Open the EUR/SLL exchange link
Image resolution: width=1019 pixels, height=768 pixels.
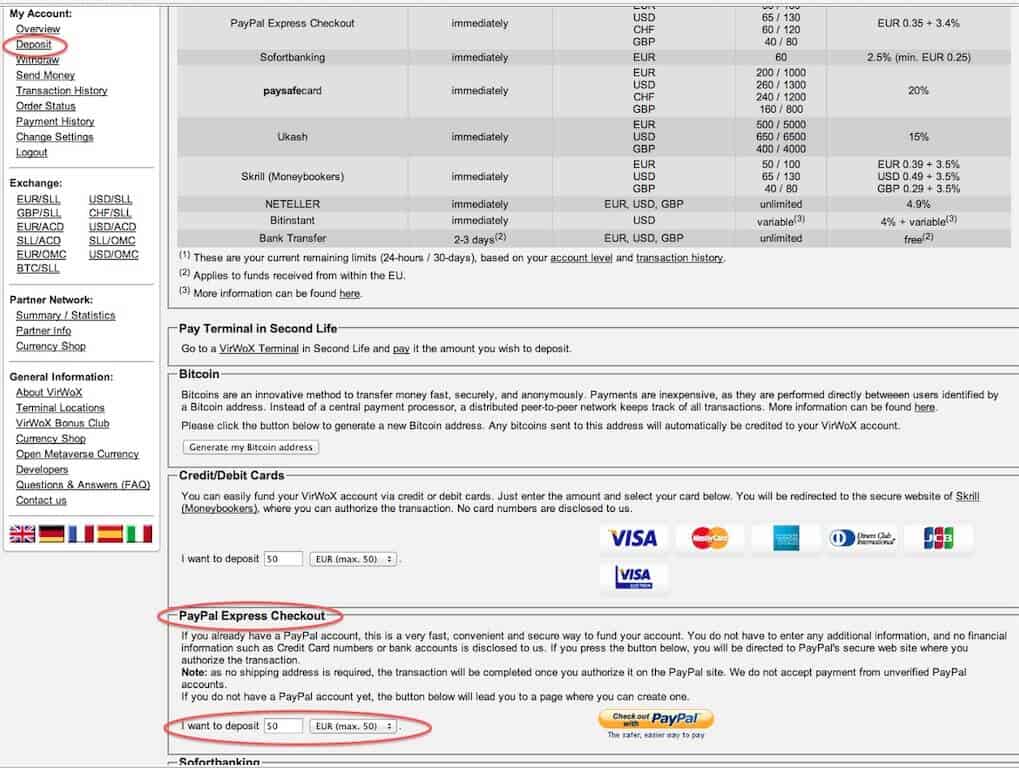point(38,199)
